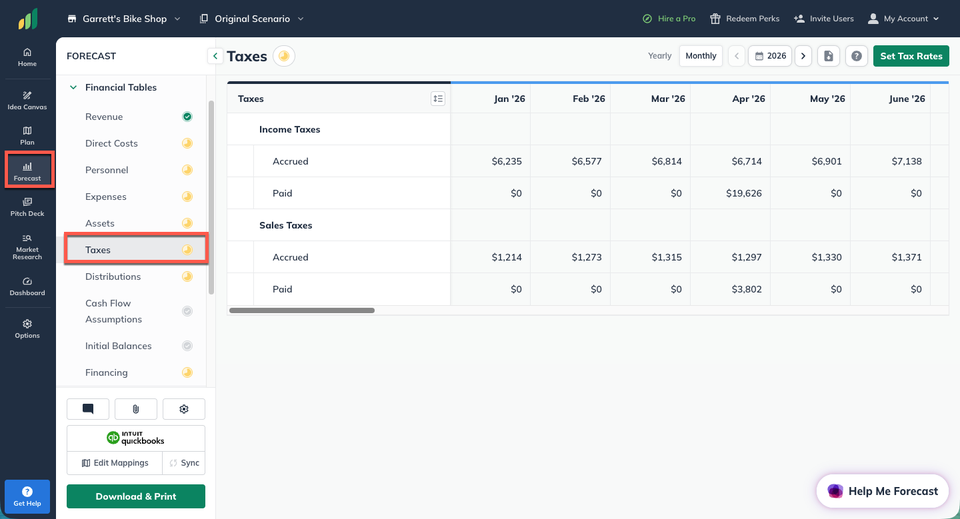Switch to Yearly view
960x519 pixels.
click(659, 56)
